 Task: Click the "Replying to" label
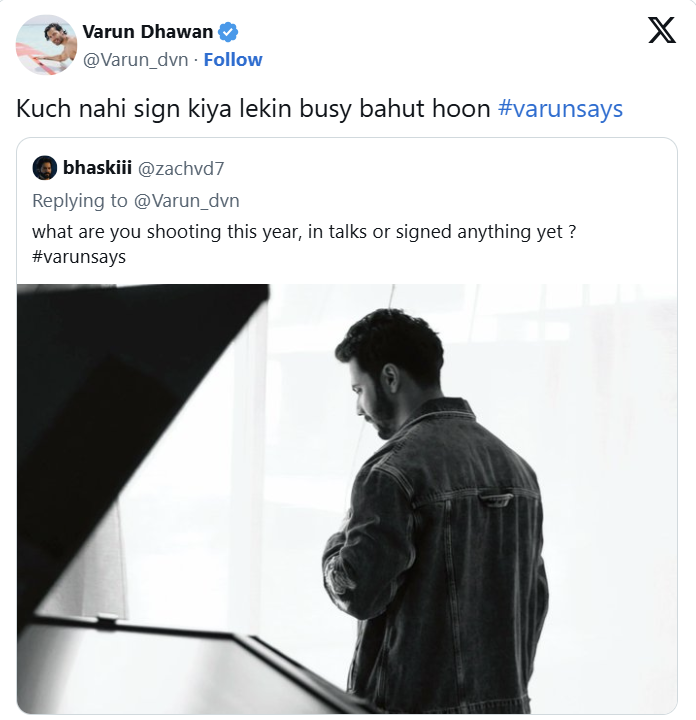tap(80, 201)
